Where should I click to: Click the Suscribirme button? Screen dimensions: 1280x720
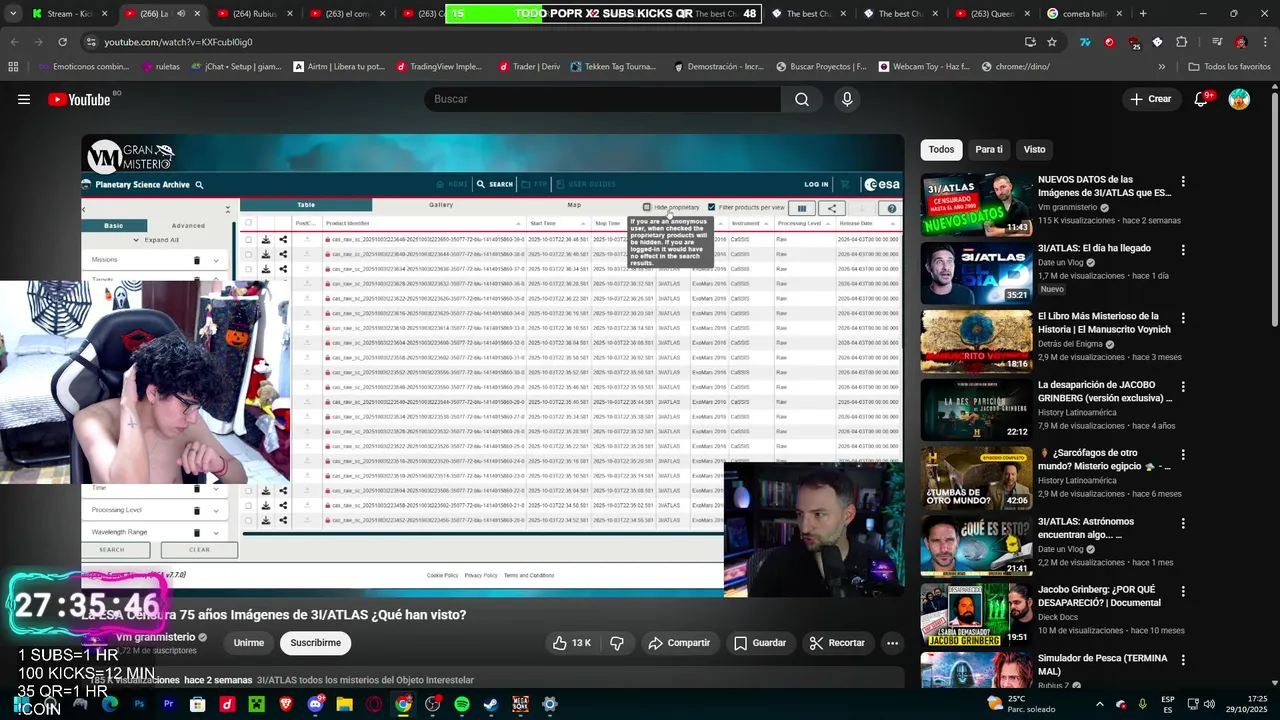coord(316,643)
